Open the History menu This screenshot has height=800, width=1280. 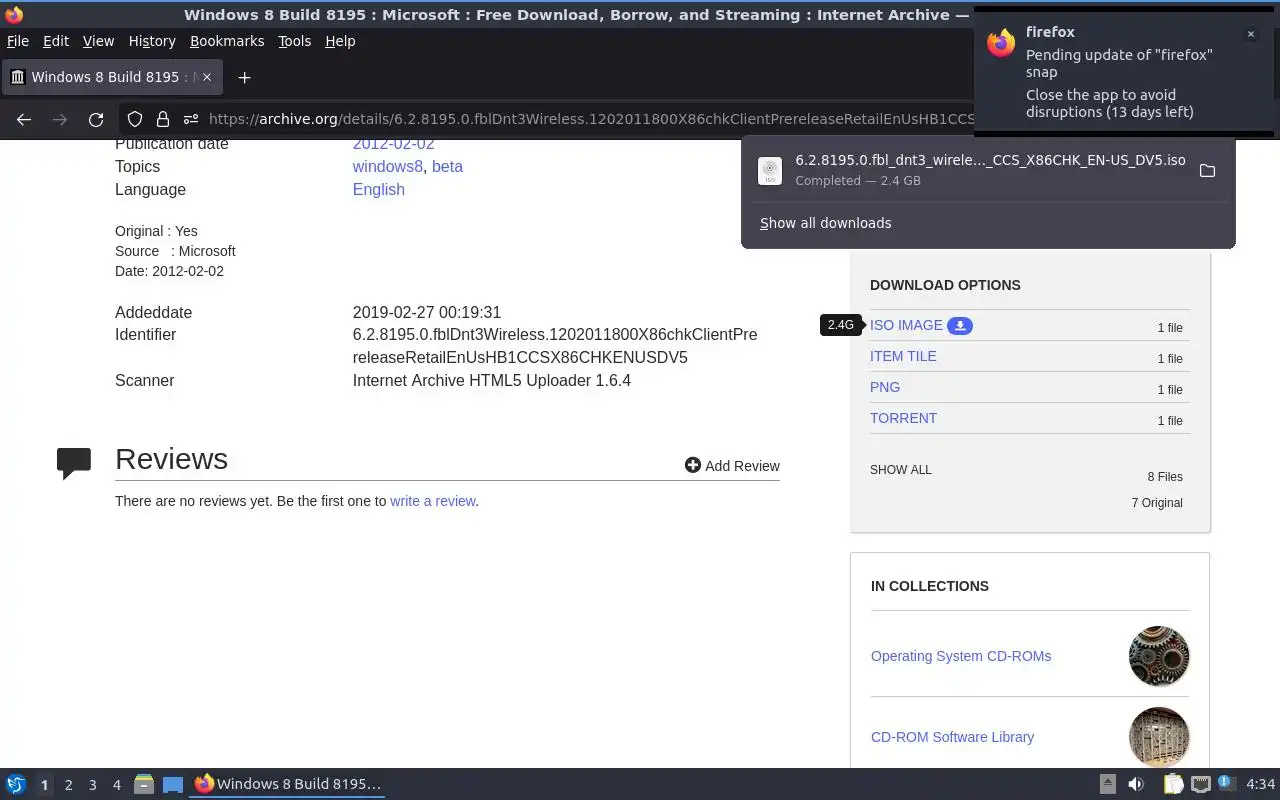coord(152,41)
